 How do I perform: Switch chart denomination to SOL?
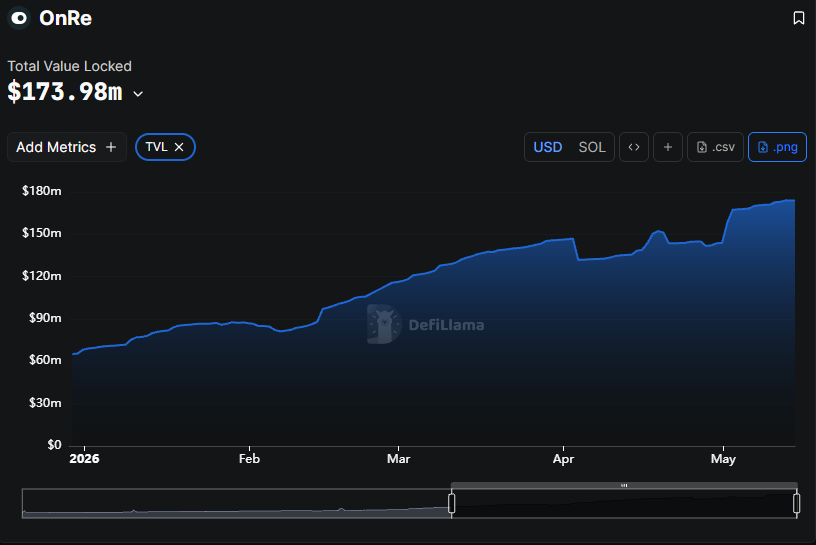pos(592,147)
